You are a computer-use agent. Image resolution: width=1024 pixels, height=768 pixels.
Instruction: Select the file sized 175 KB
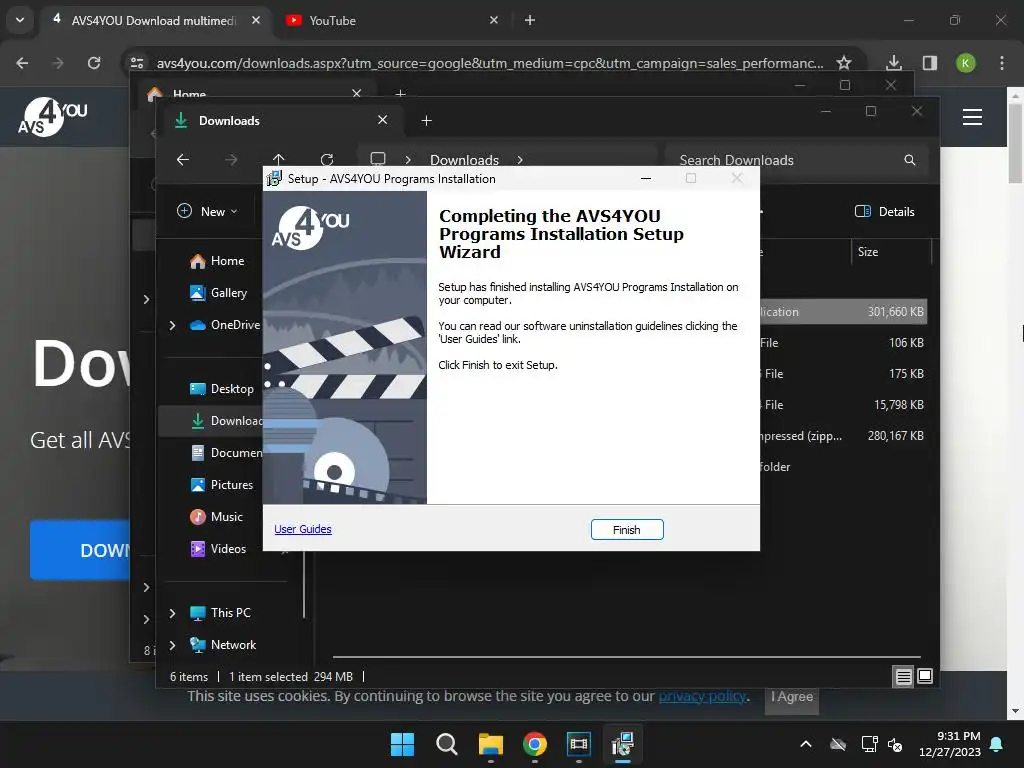click(x=843, y=374)
